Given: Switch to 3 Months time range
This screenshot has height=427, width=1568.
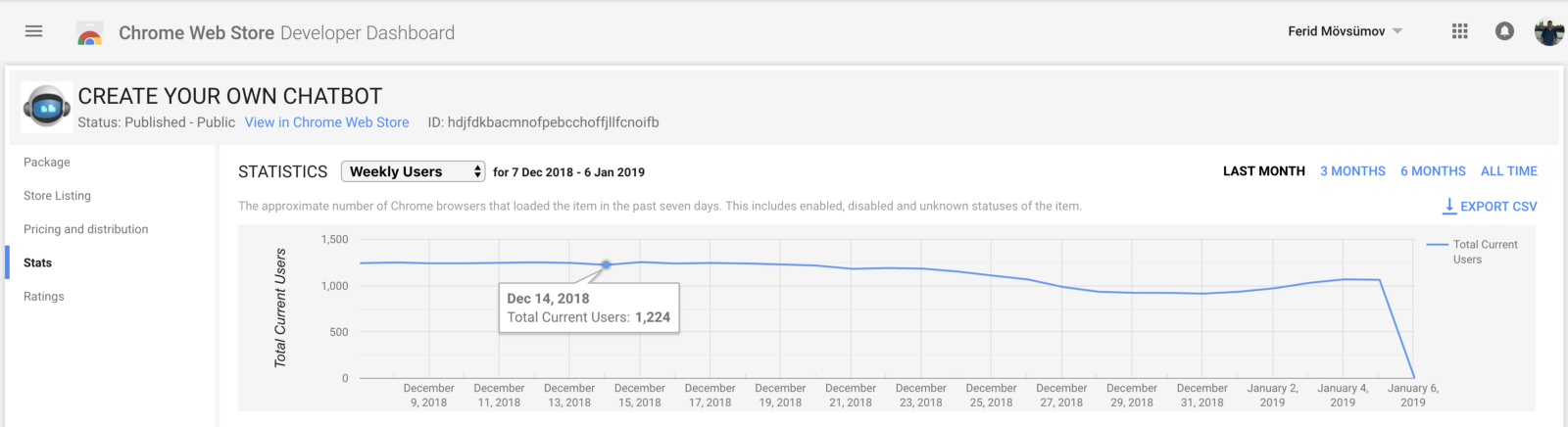Looking at the screenshot, I should [x=1352, y=171].
